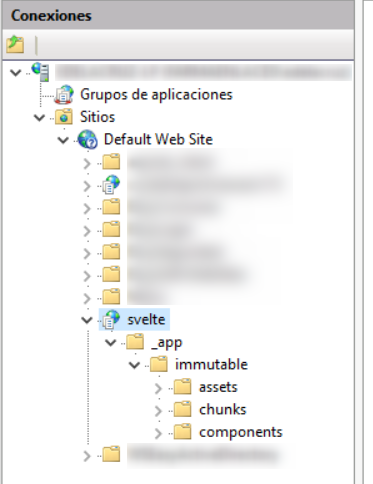Collapse the server root node
Viewport: 373px width, 484px height.
(16, 72)
